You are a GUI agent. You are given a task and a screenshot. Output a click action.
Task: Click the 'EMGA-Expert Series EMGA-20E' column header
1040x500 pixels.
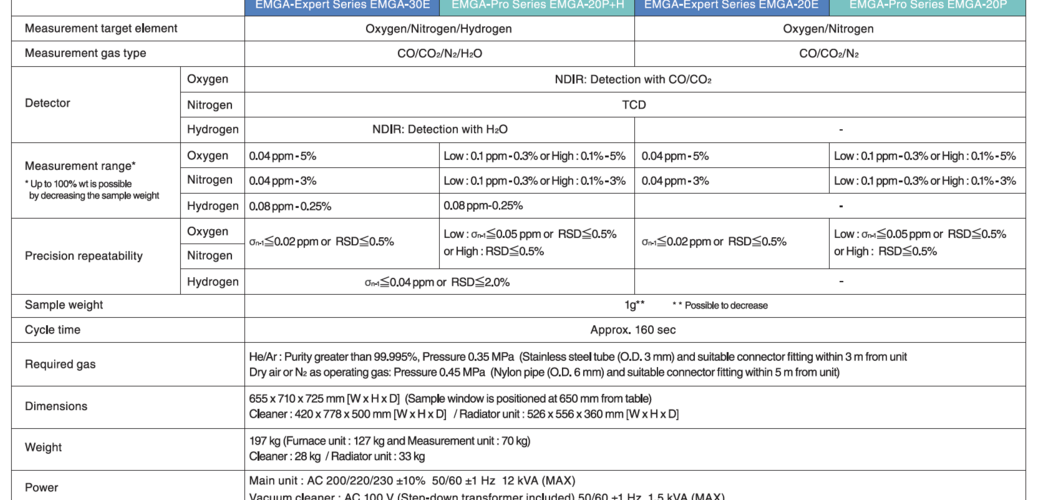(x=732, y=6)
